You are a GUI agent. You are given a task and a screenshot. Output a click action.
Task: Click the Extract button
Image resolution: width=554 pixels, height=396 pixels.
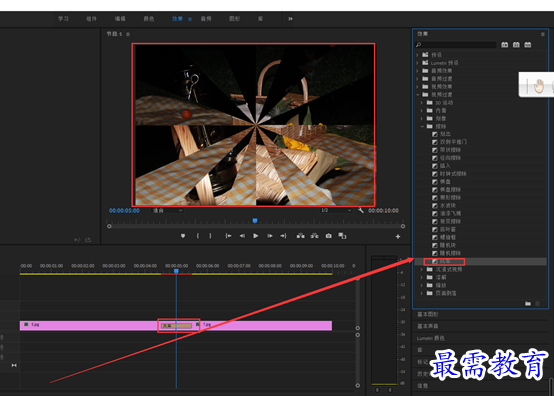314,236
